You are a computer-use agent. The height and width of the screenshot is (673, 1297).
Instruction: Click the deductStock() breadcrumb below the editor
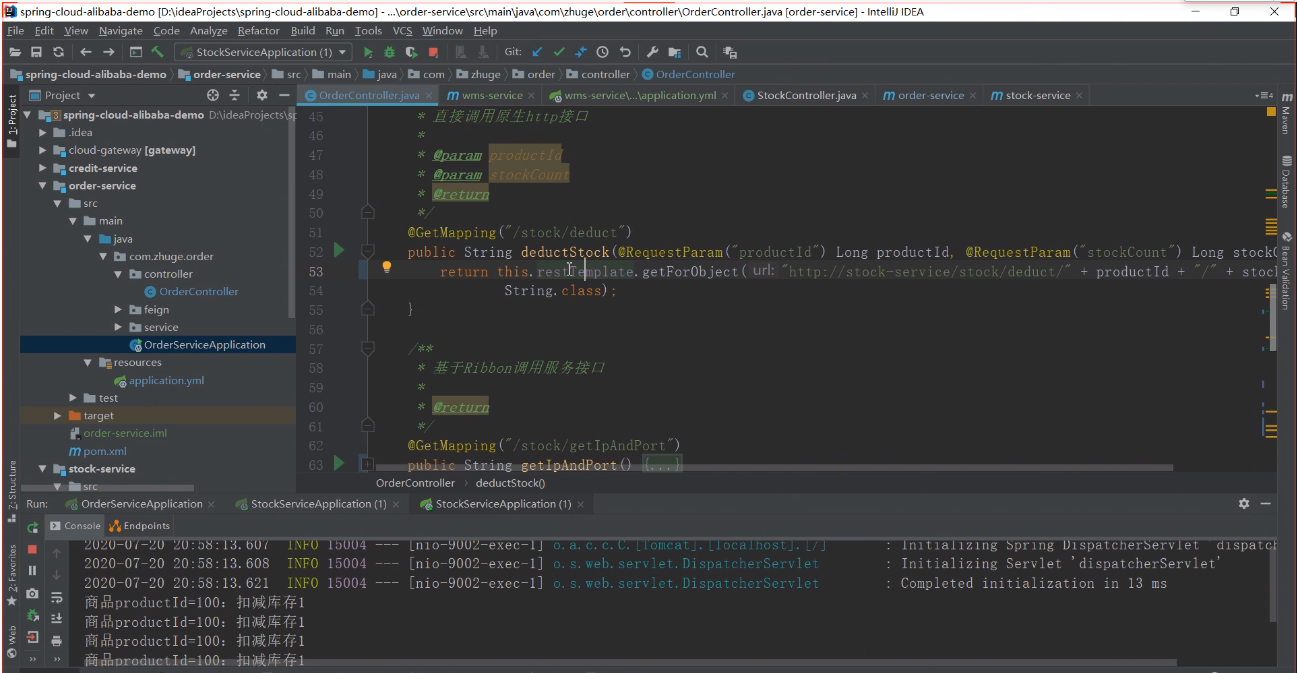510,483
